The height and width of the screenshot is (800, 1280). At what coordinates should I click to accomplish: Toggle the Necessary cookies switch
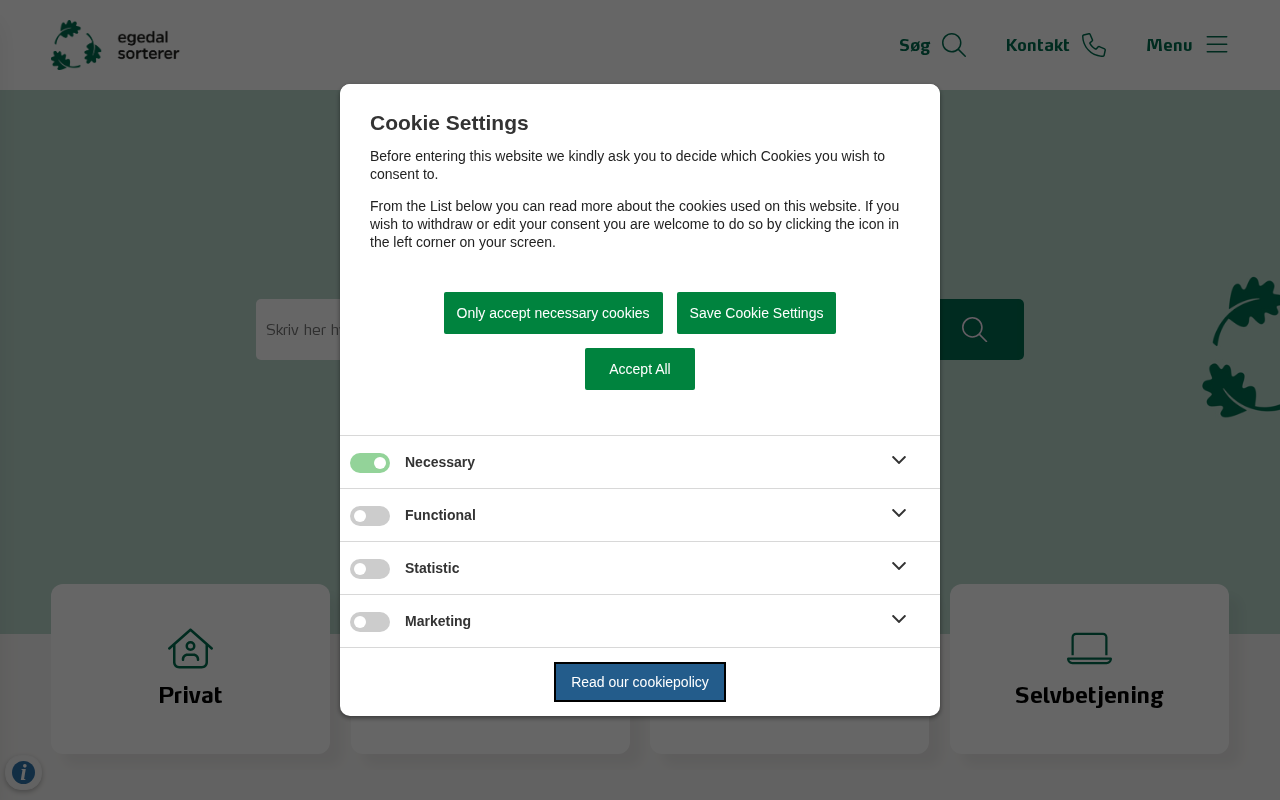click(370, 463)
